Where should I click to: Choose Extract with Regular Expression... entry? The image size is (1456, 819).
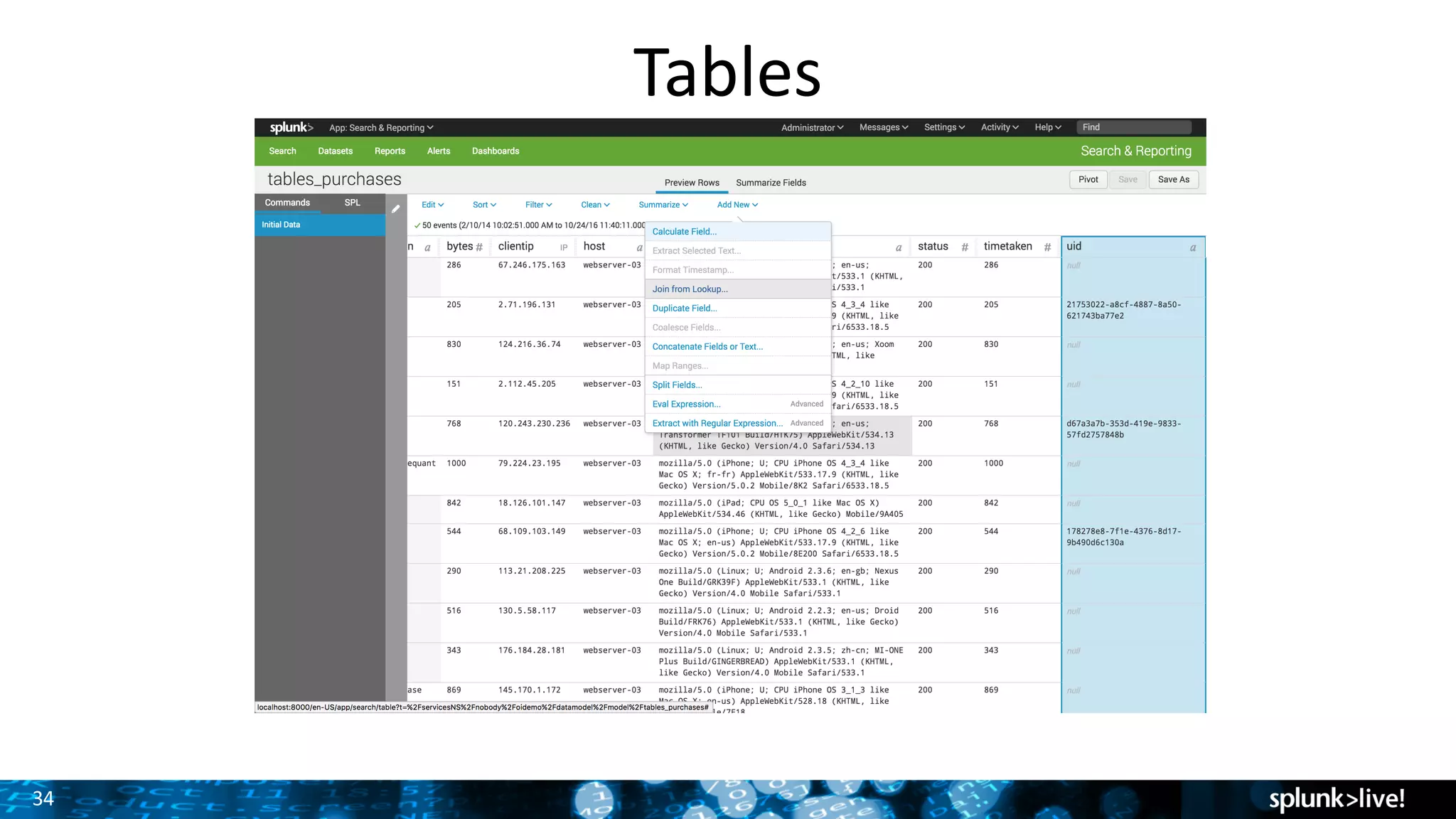(x=738, y=424)
